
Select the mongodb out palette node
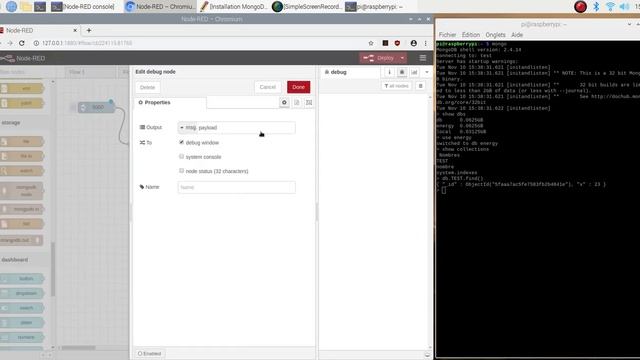click(x=21, y=240)
